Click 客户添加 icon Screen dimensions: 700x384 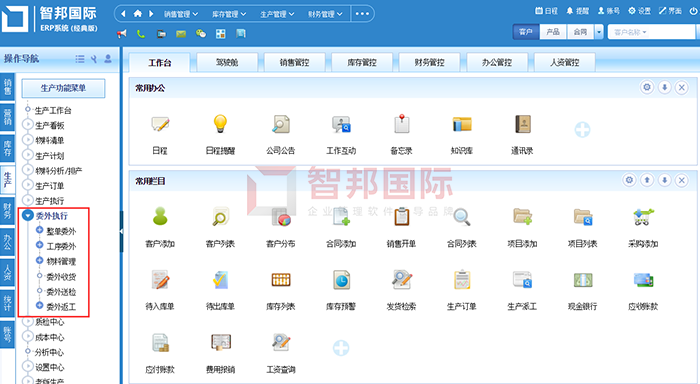coord(160,217)
